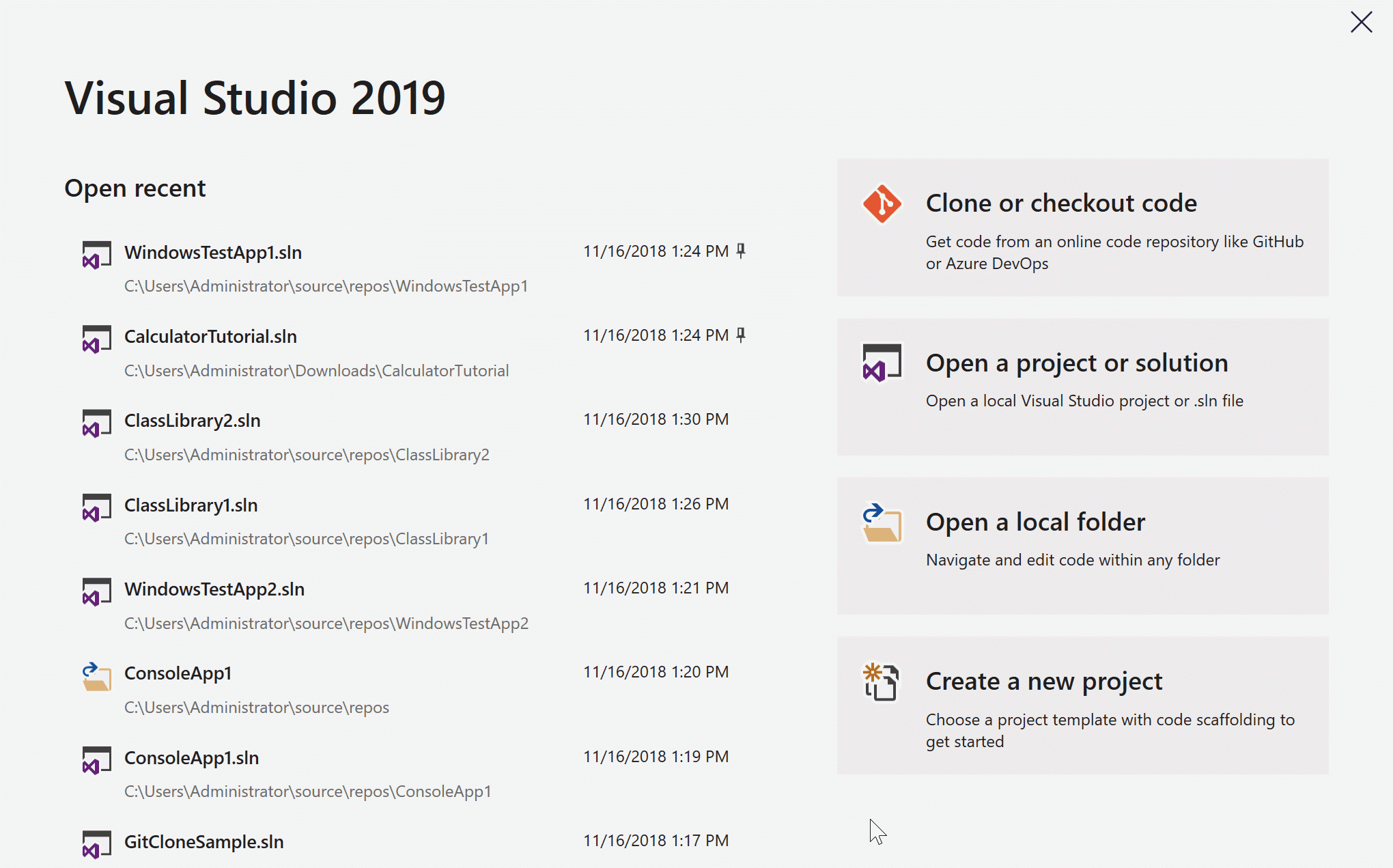Click the Visual Studio icon on Open a project or solution

point(882,363)
